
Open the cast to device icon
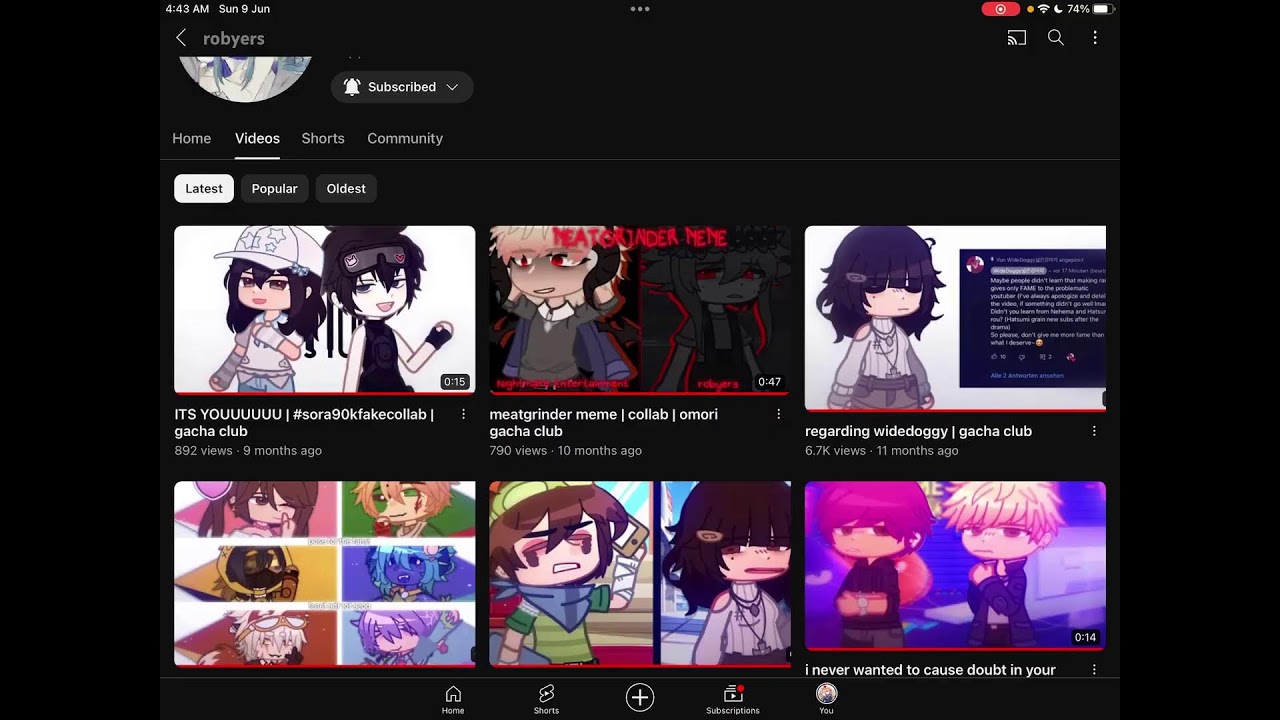tap(1017, 38)
